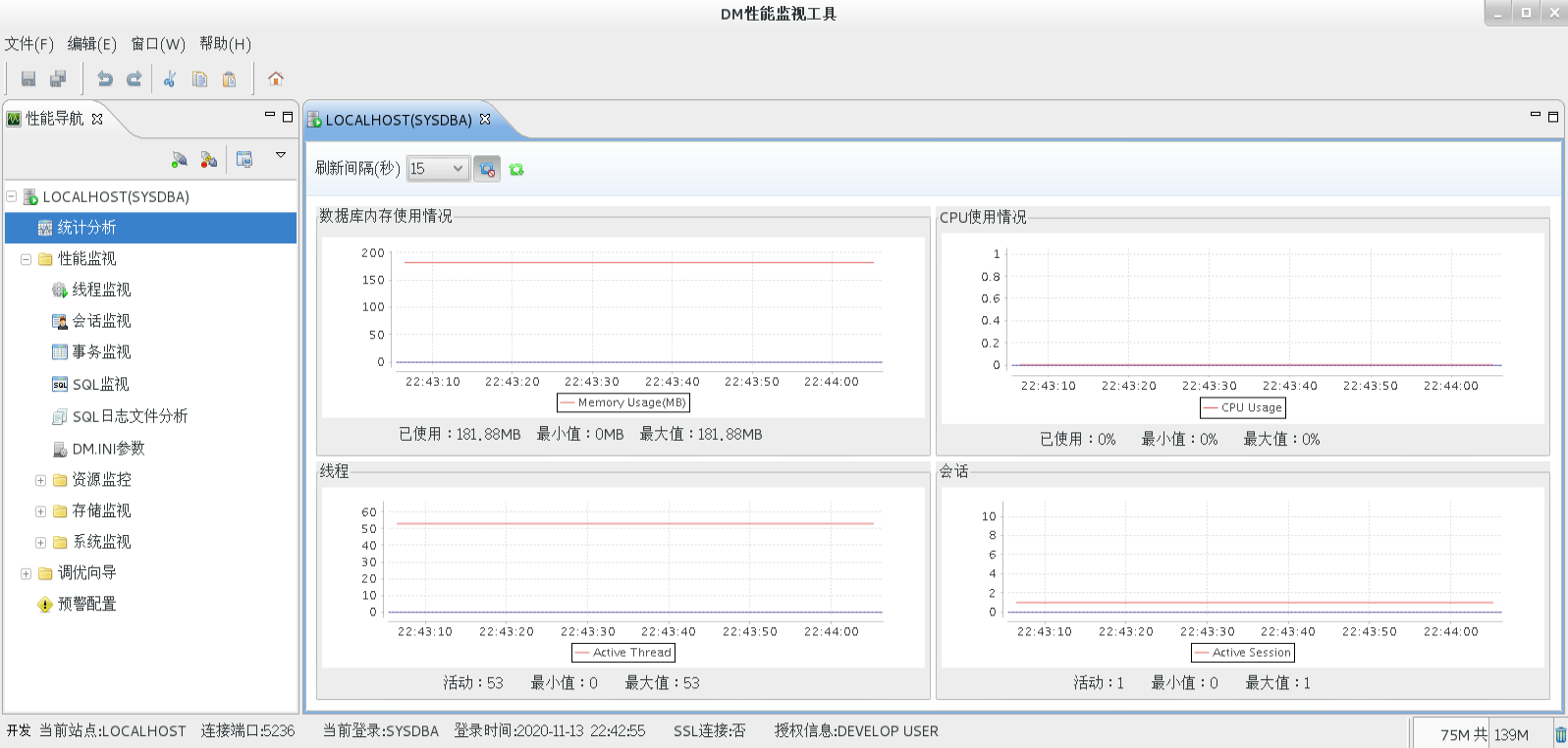Screen dimensions: 1568x748
Task: Click the new monitor window icon in the navigator
Action: [x=244, y=159]
